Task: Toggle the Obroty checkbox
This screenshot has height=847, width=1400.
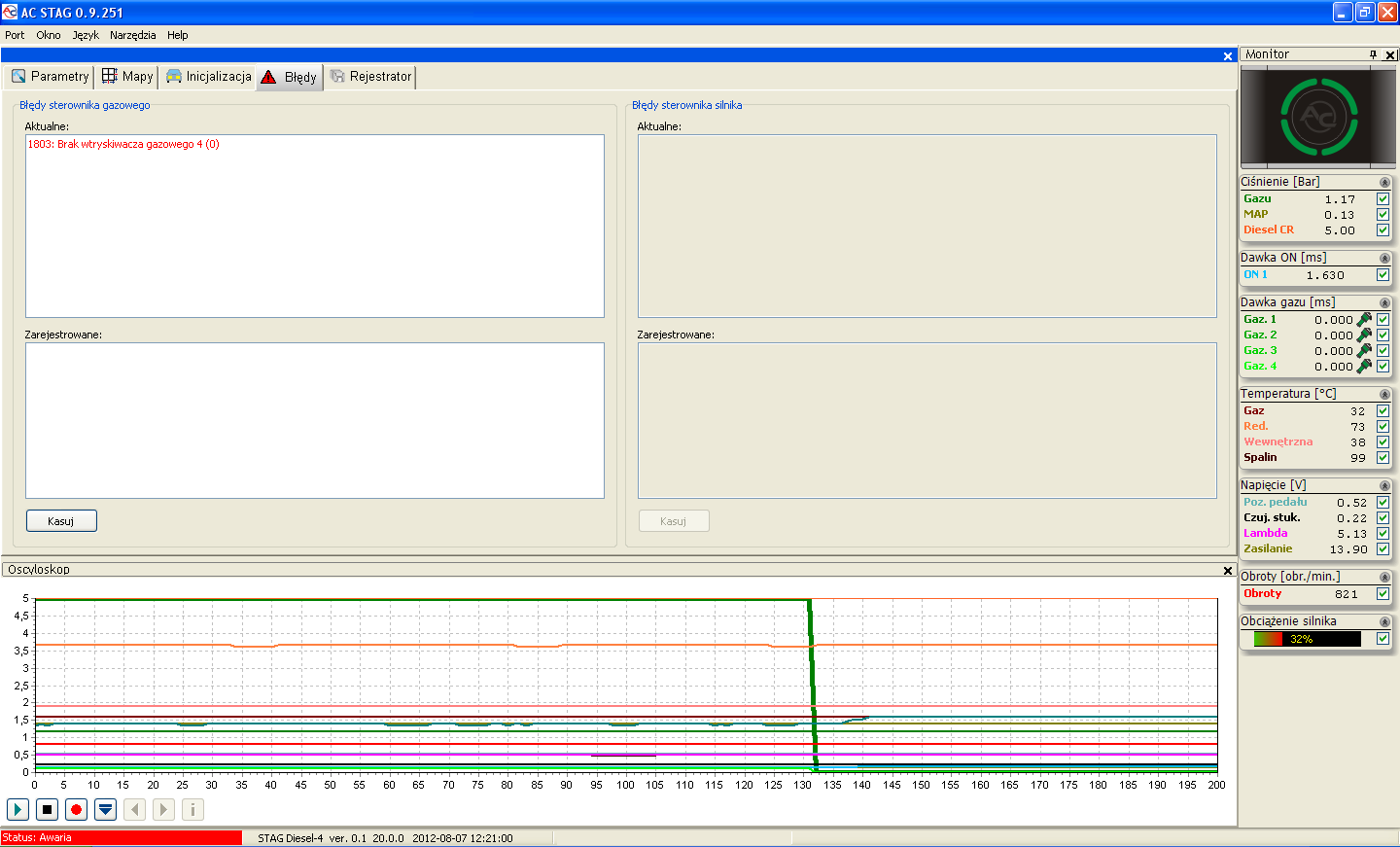Action: pos(1382,593)
